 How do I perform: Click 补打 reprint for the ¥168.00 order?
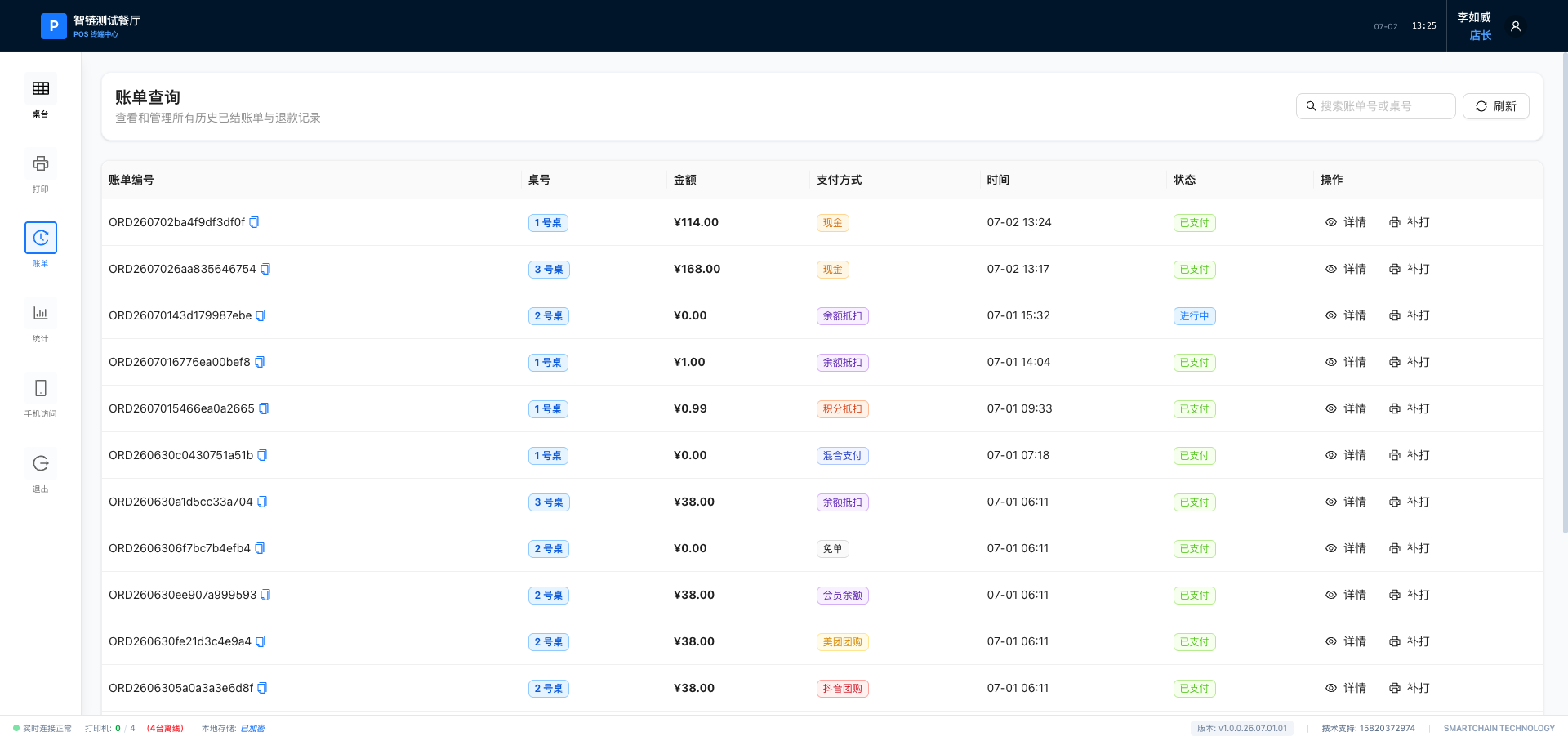point(1410,269)
